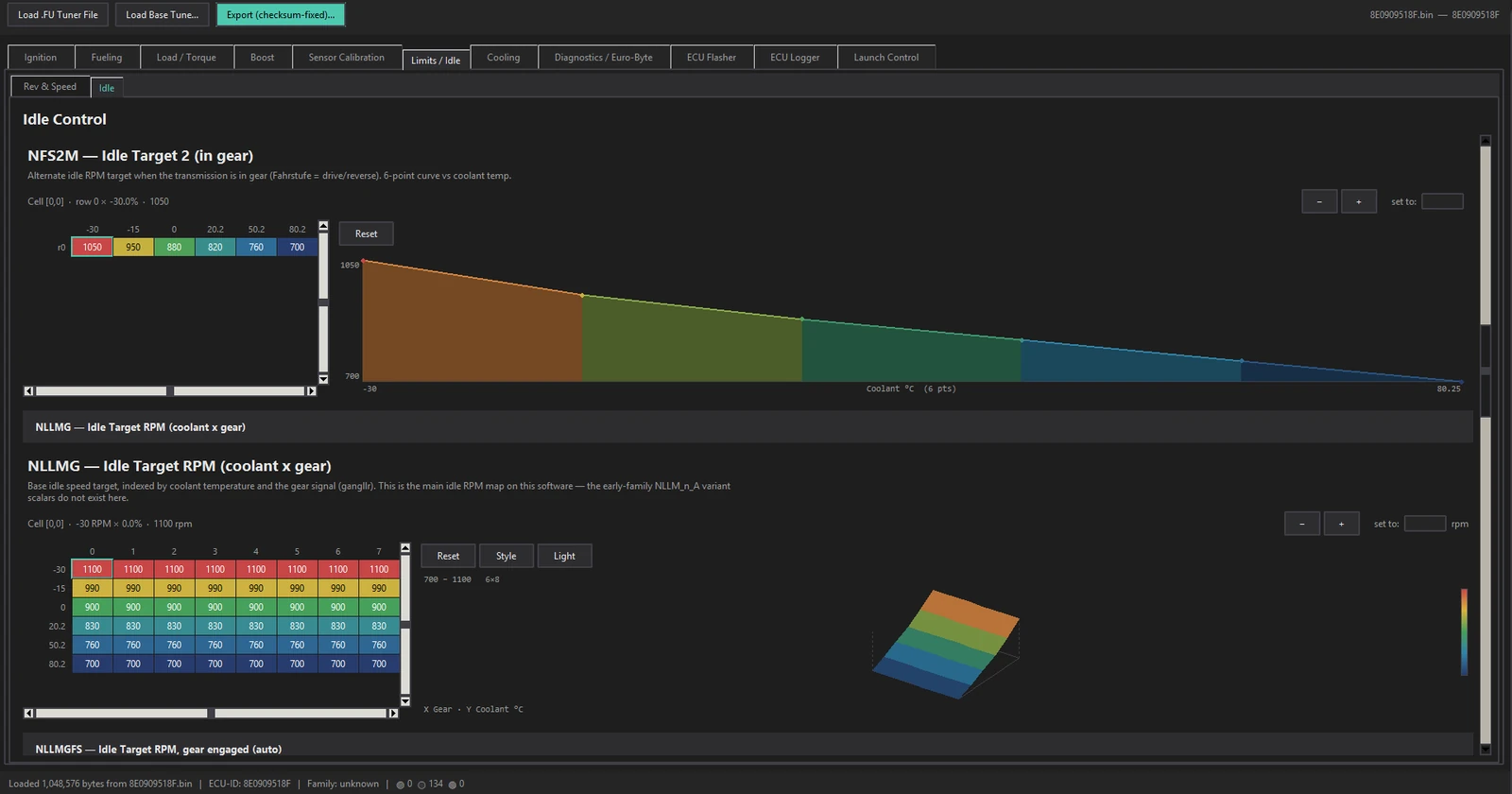Open the Ignition tab
1512x794 pixels.
pyautogui.click(x=41, y=58)
